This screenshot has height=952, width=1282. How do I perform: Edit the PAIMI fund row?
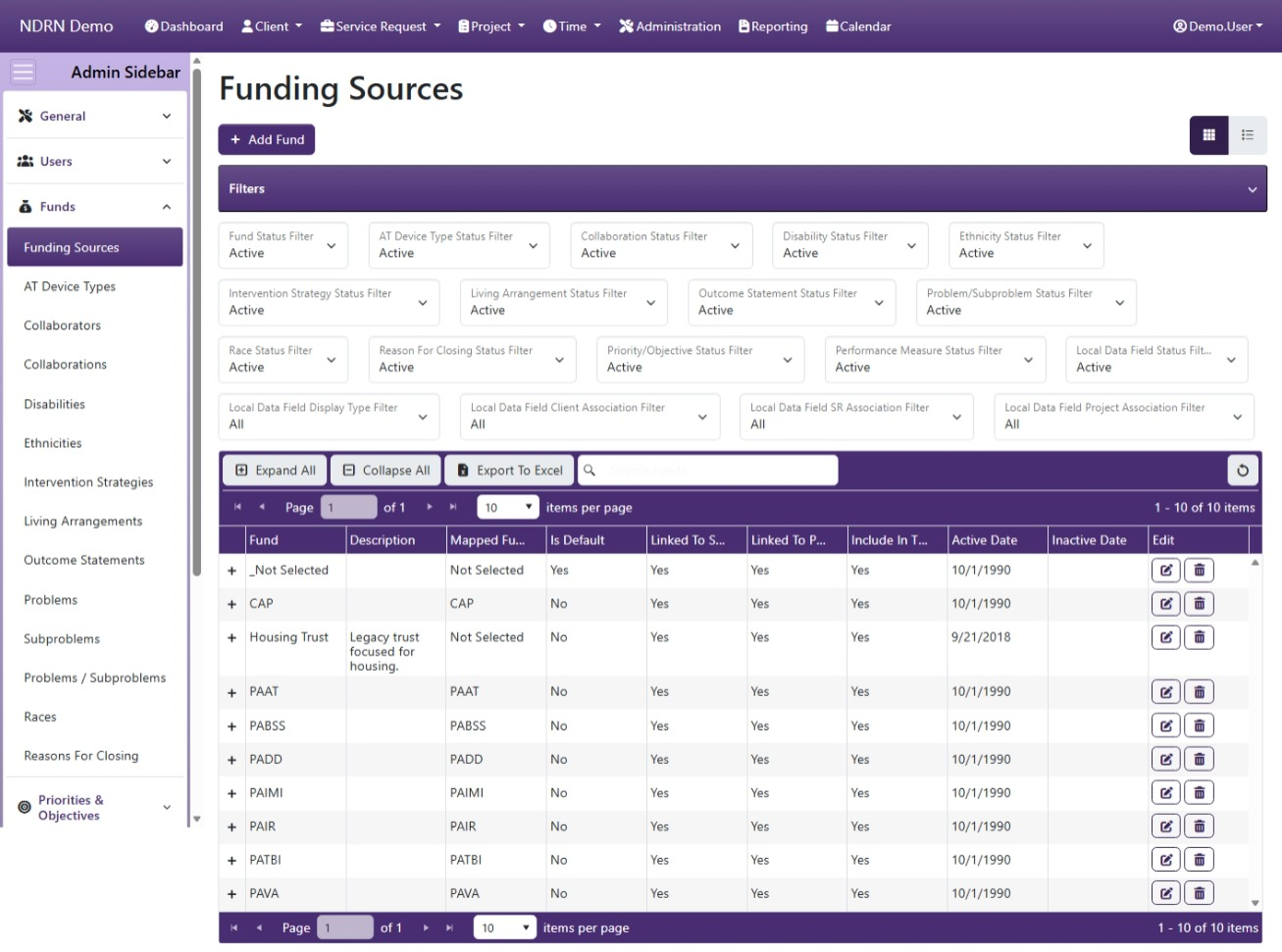click(1165, 792)
